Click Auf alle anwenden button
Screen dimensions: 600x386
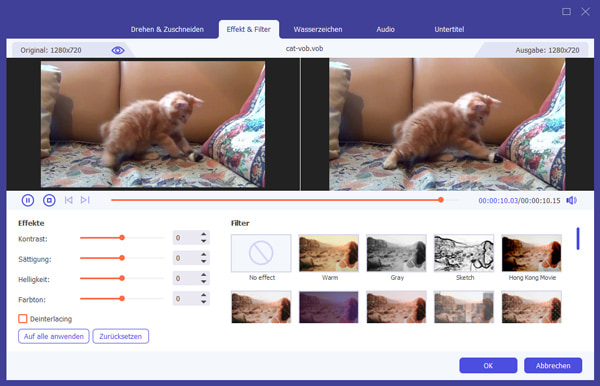[54, 336]
